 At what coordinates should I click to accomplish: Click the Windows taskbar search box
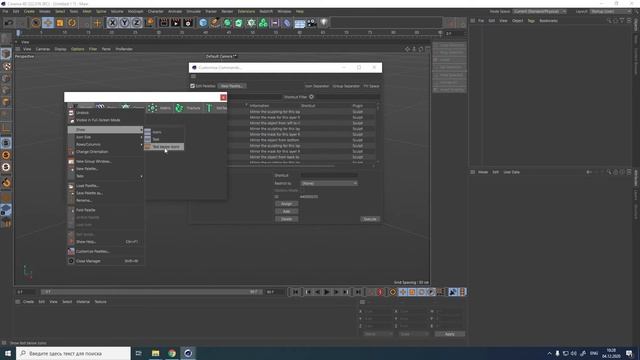(x=73, y=353)
